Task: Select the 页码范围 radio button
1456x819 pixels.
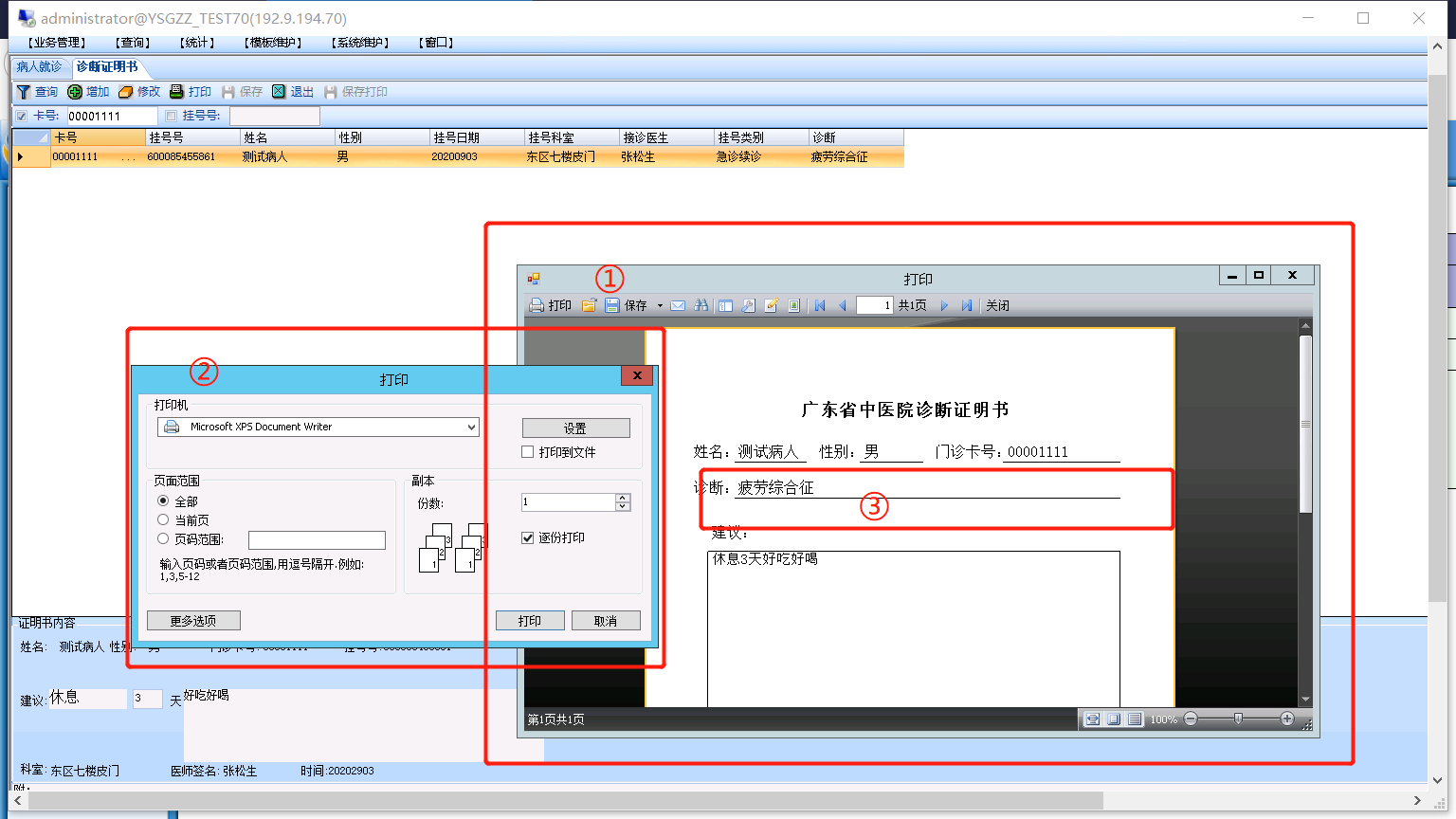Action: [x=163, y=538]
